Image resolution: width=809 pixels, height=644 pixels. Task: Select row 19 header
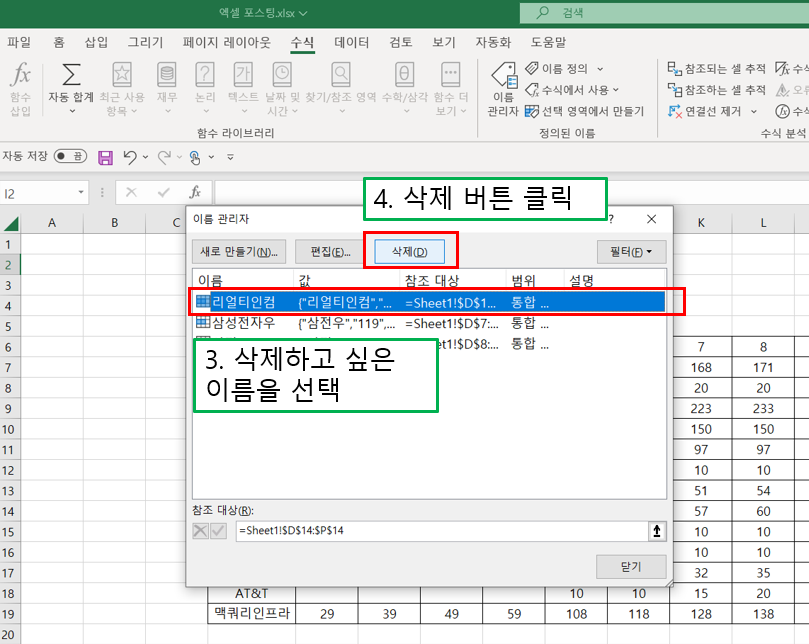point(9,614)
